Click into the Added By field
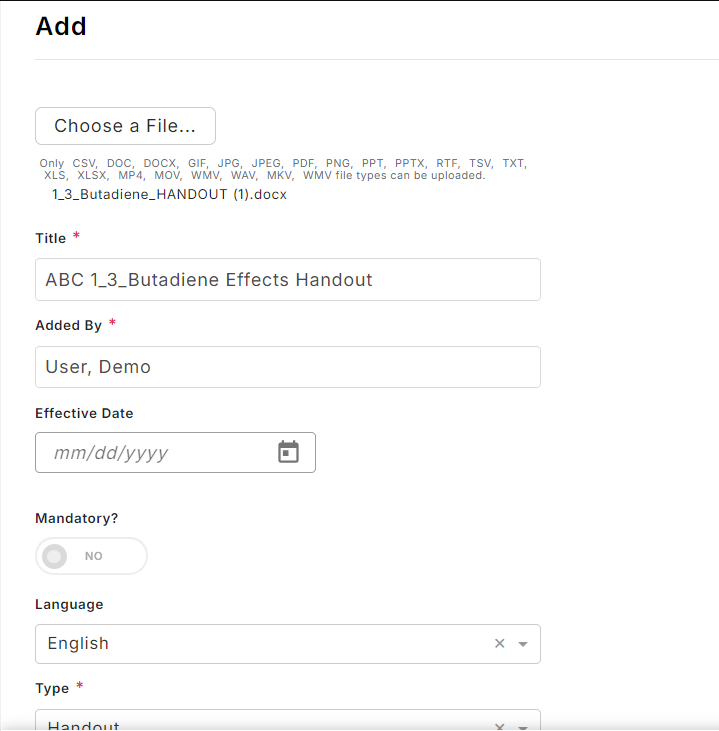The height and width of the screenshot is (731, 719). point(288,367)
